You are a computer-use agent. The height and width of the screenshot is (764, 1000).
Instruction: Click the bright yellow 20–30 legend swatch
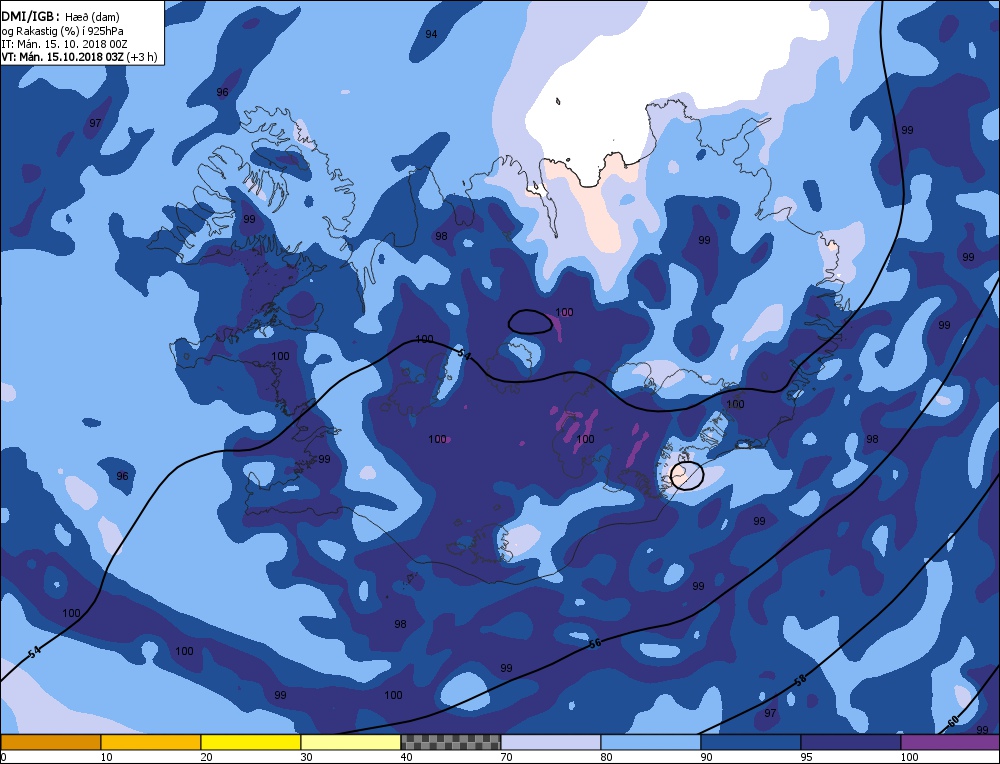point(251,742)
